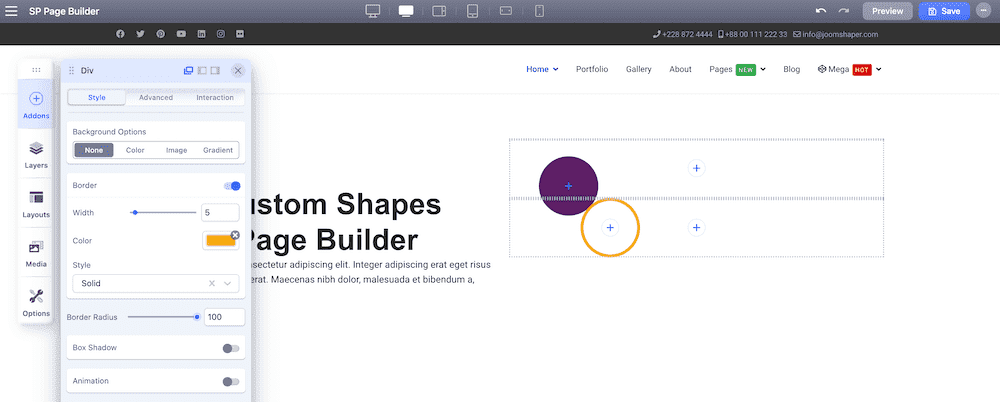Open the orange border color swatch

click(221, 241)
